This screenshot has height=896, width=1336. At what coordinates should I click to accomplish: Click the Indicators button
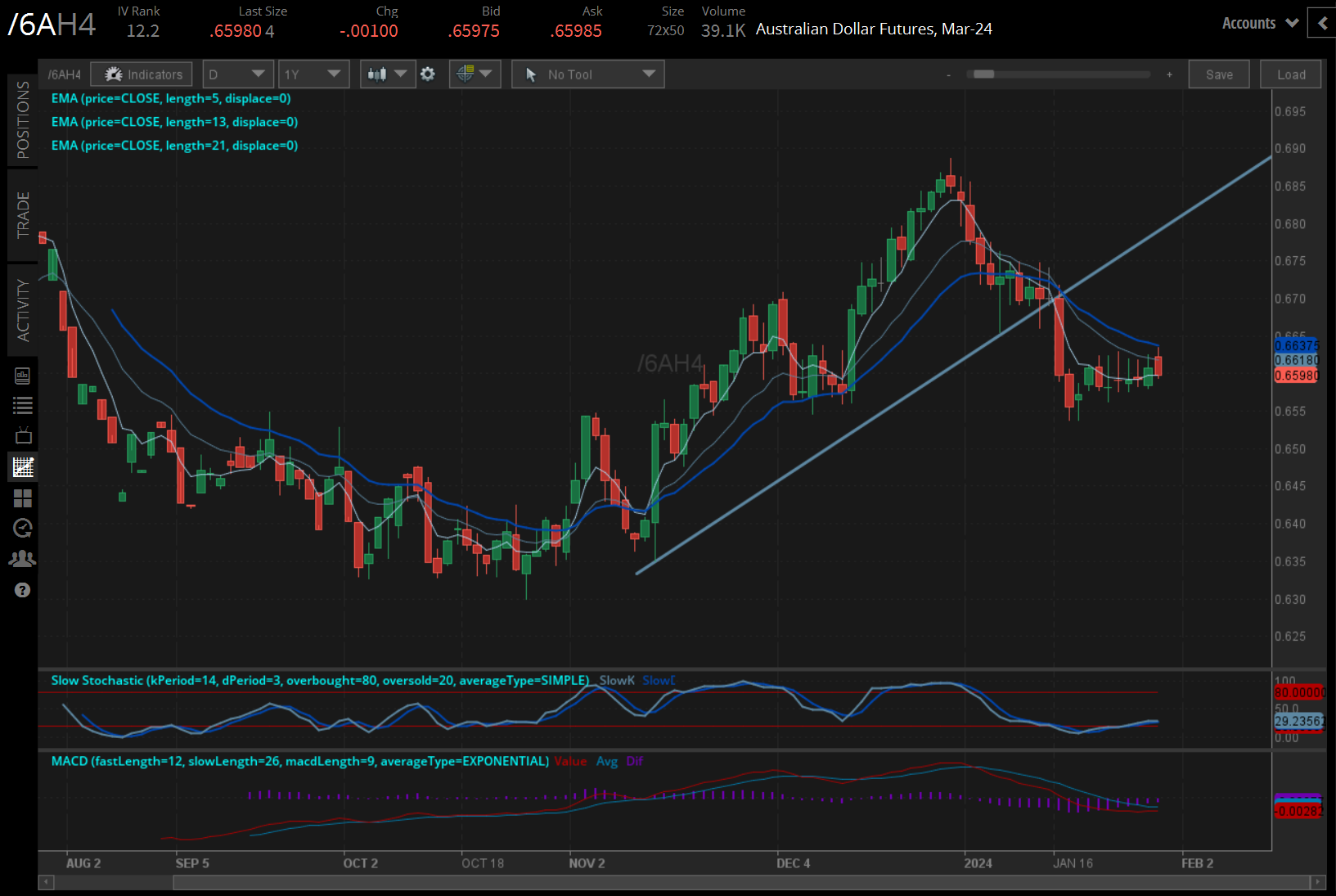pos(141,74)
